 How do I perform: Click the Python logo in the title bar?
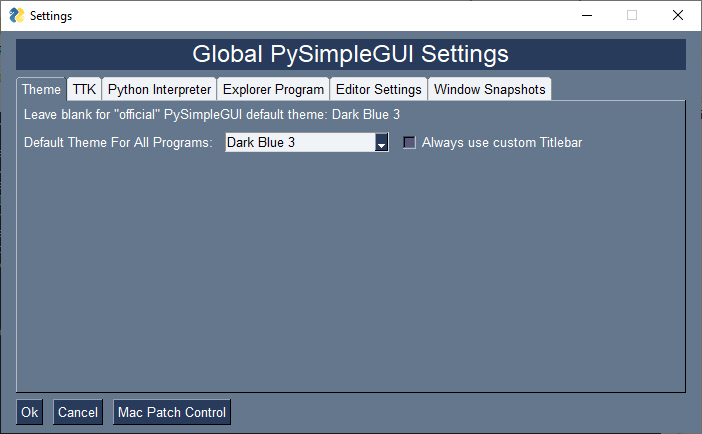(16, 16)
